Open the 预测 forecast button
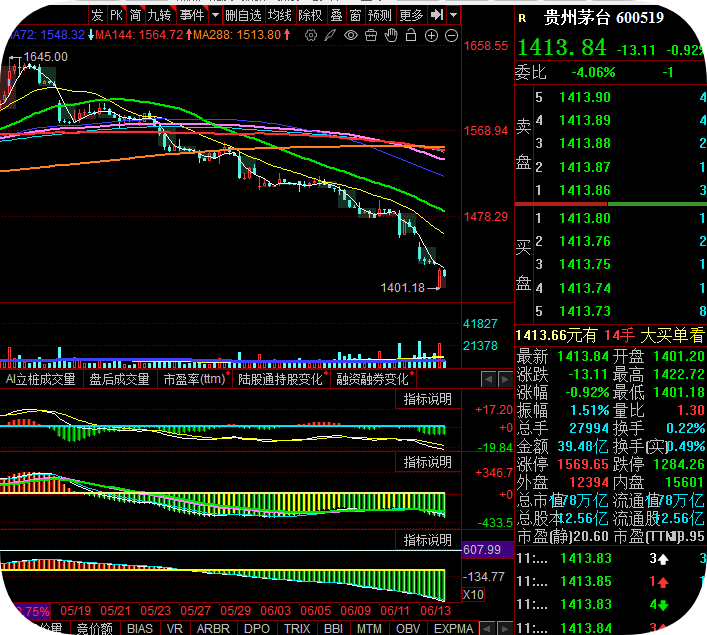 [x=380, y=15]
